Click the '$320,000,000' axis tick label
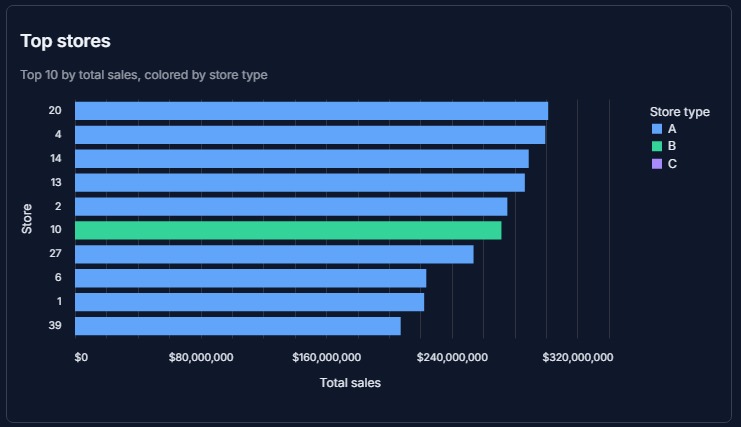This screenshot has width=741, height=427. click(578, 358)
